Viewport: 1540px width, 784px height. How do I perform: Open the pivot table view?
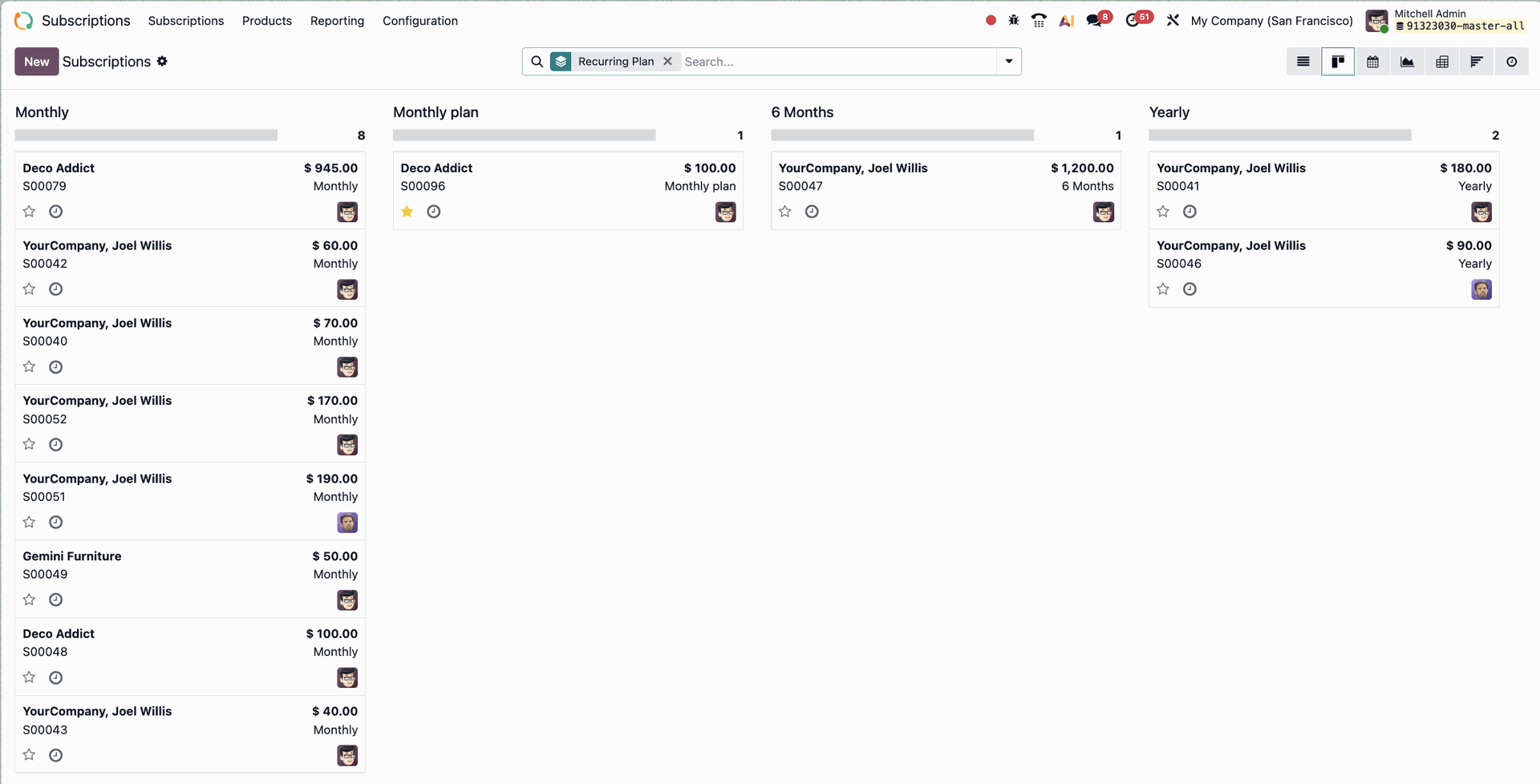pyautogui.click(x=1441, y=62)
